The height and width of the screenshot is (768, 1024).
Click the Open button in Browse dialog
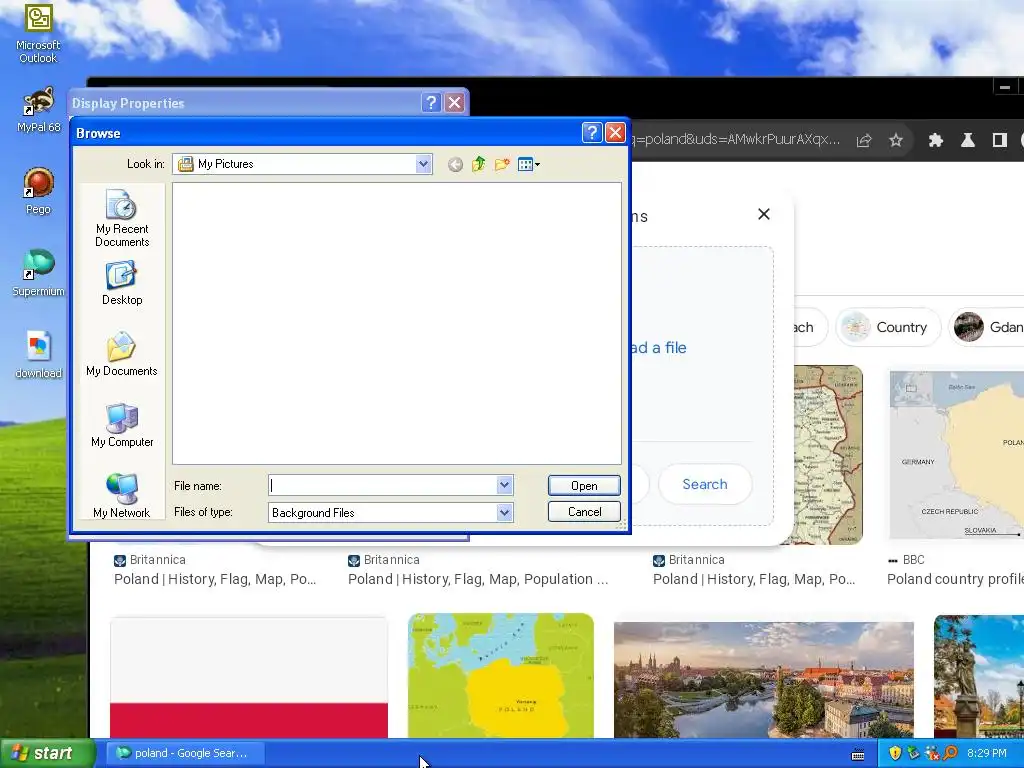click(584, 485)
